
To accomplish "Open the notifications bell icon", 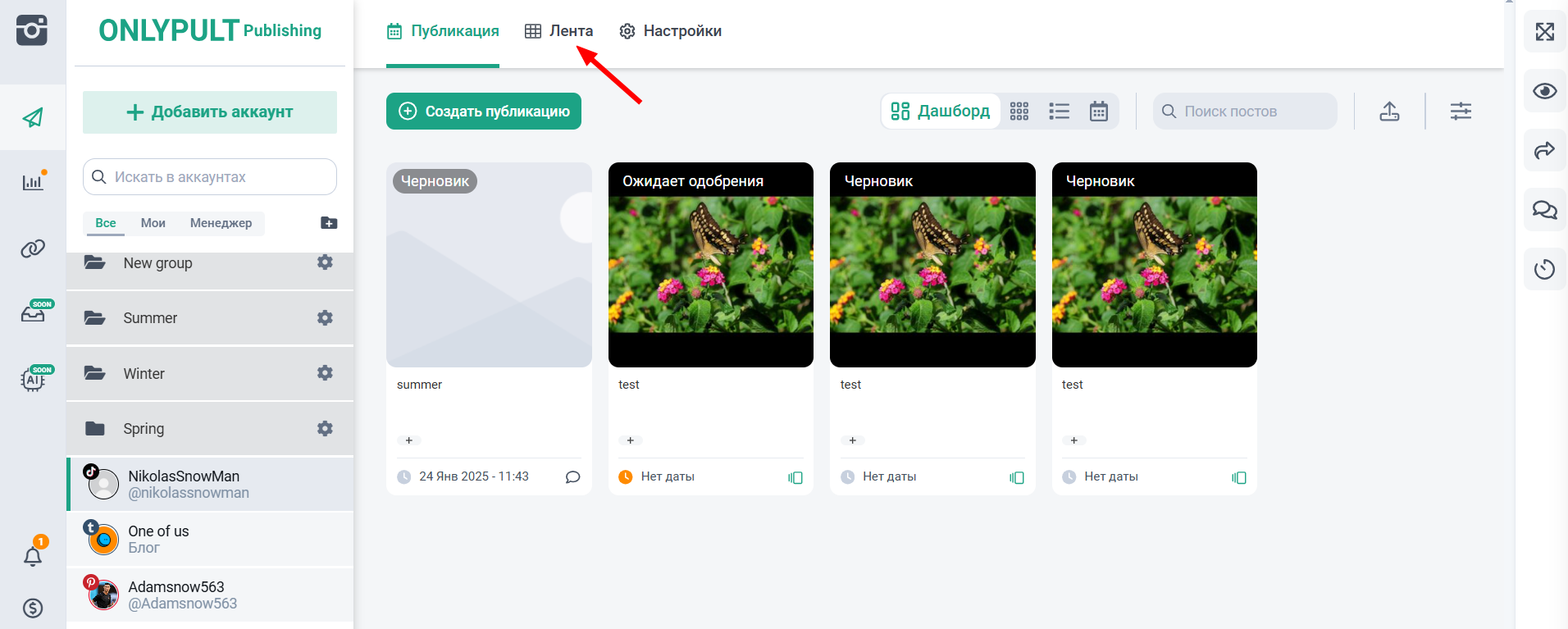I will 33,557.
